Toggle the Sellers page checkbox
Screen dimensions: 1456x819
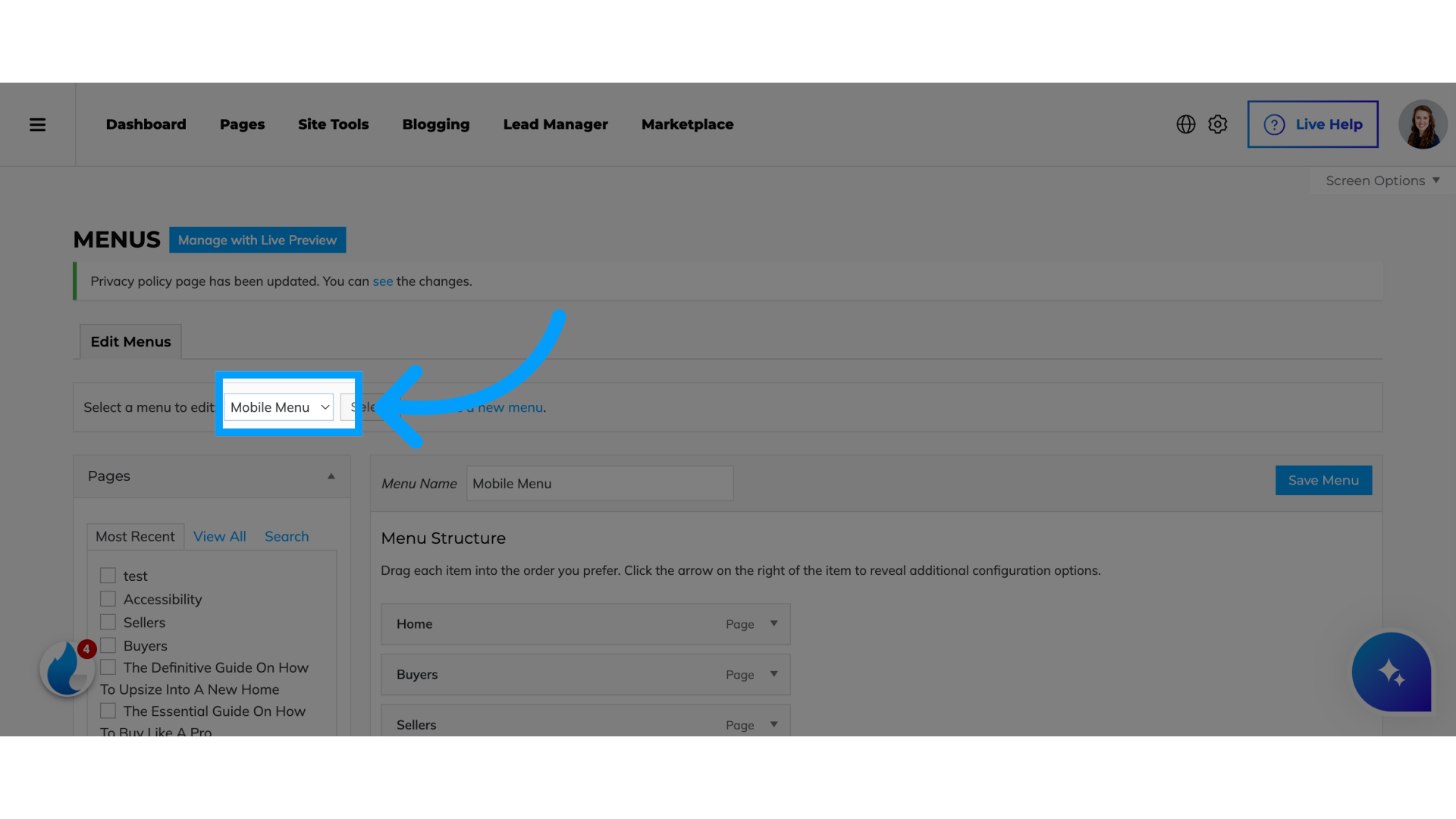click(108, 621)
